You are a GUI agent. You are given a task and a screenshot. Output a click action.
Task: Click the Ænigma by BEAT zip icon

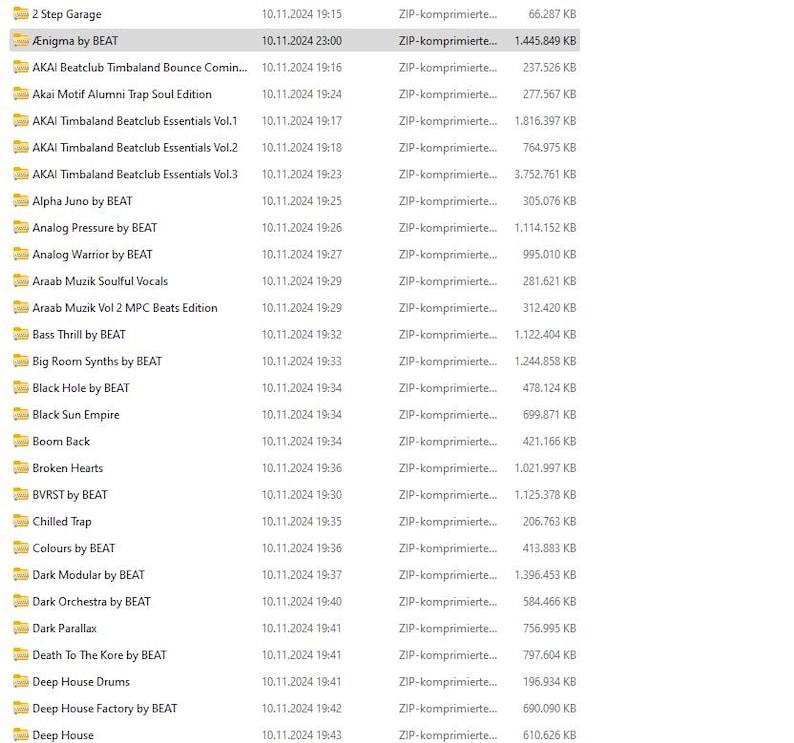(21, 41)
